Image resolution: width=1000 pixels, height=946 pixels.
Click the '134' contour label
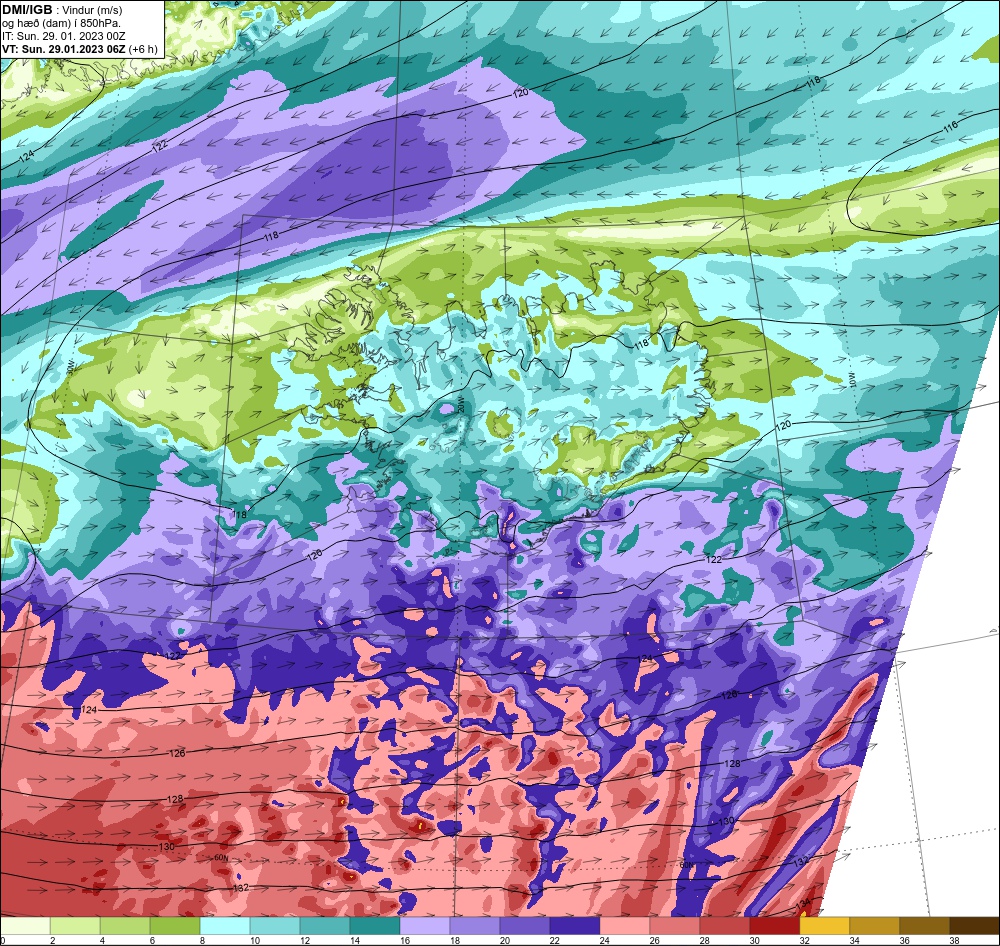click(804, 904)
